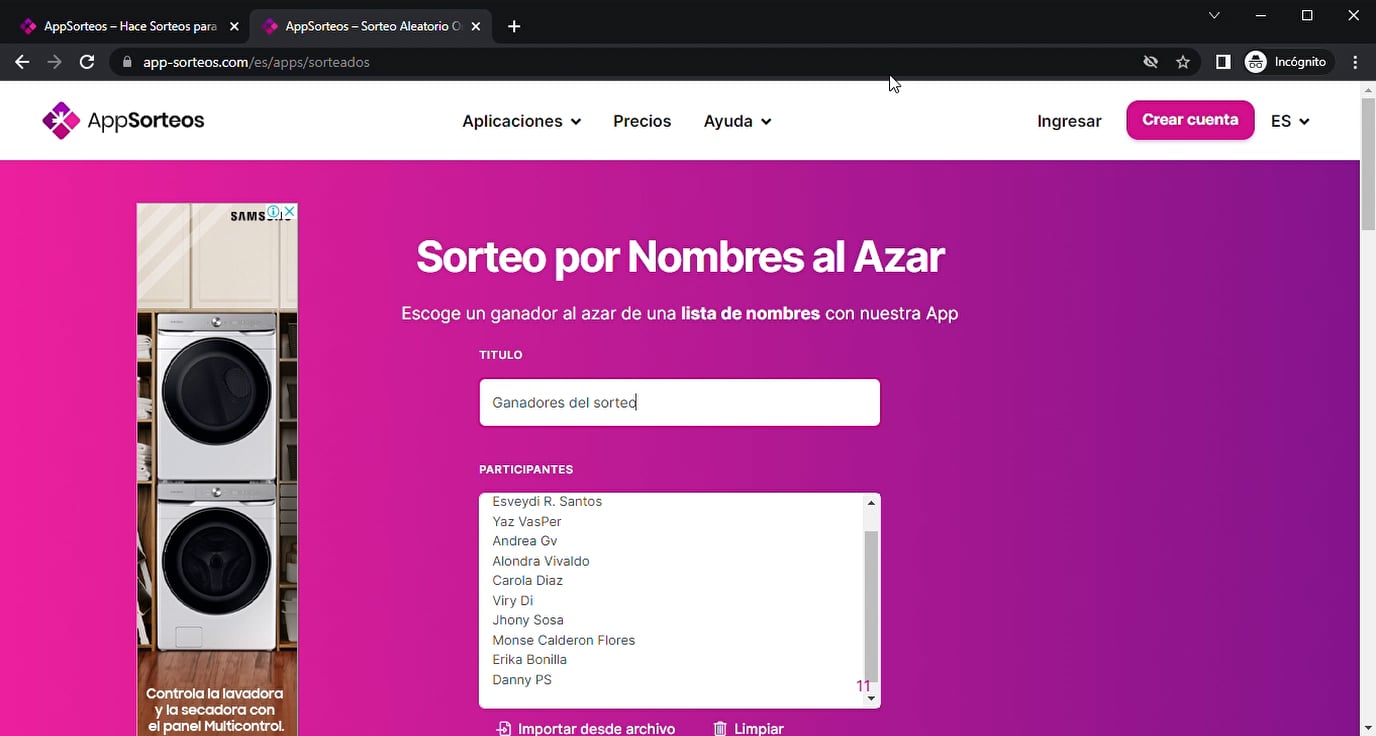
Task: Click participant Erika Bonilla
Action: (530, 660)
